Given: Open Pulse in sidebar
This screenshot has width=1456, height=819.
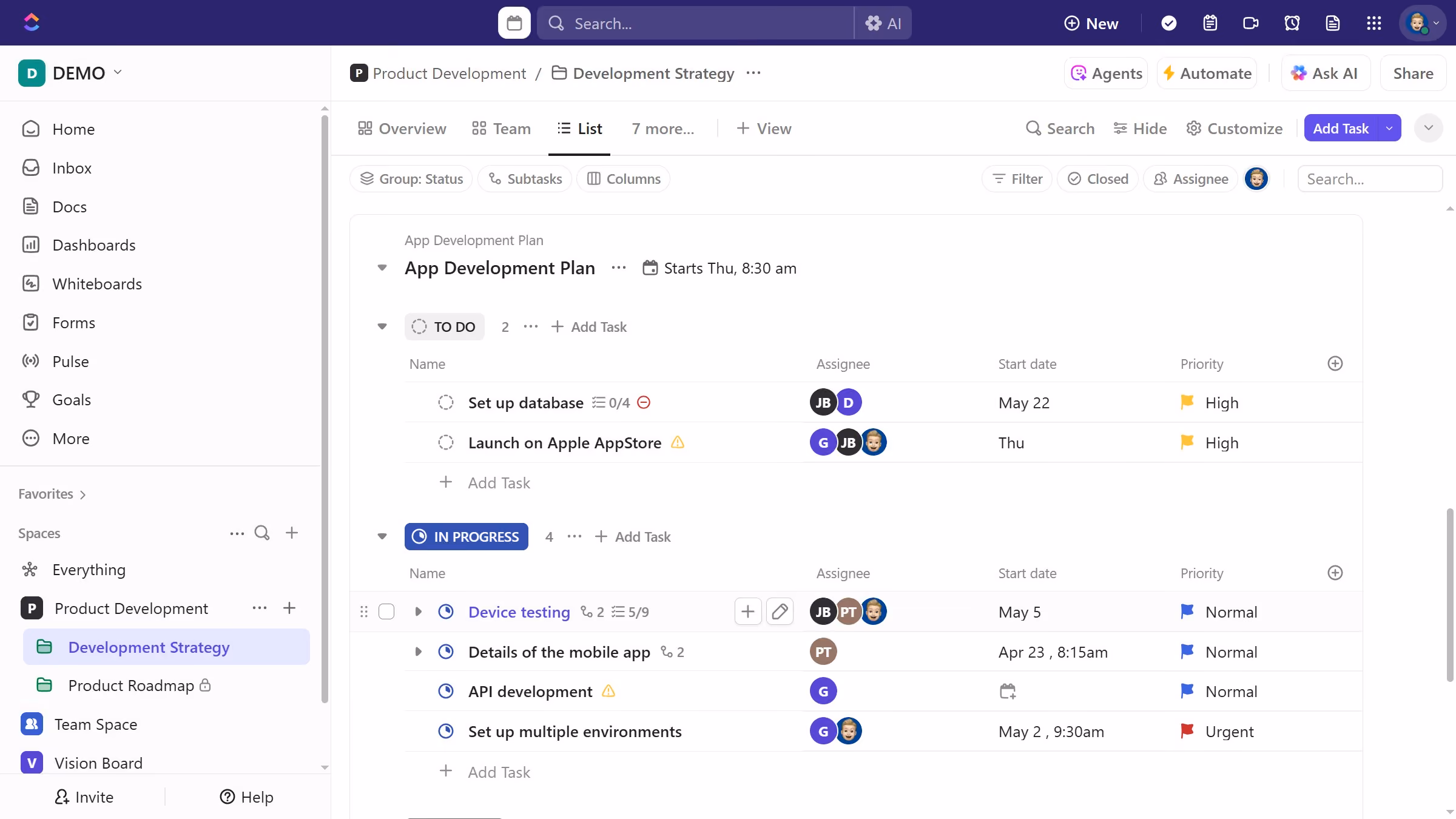Looking at the screenshot, I should pos(70,362).
